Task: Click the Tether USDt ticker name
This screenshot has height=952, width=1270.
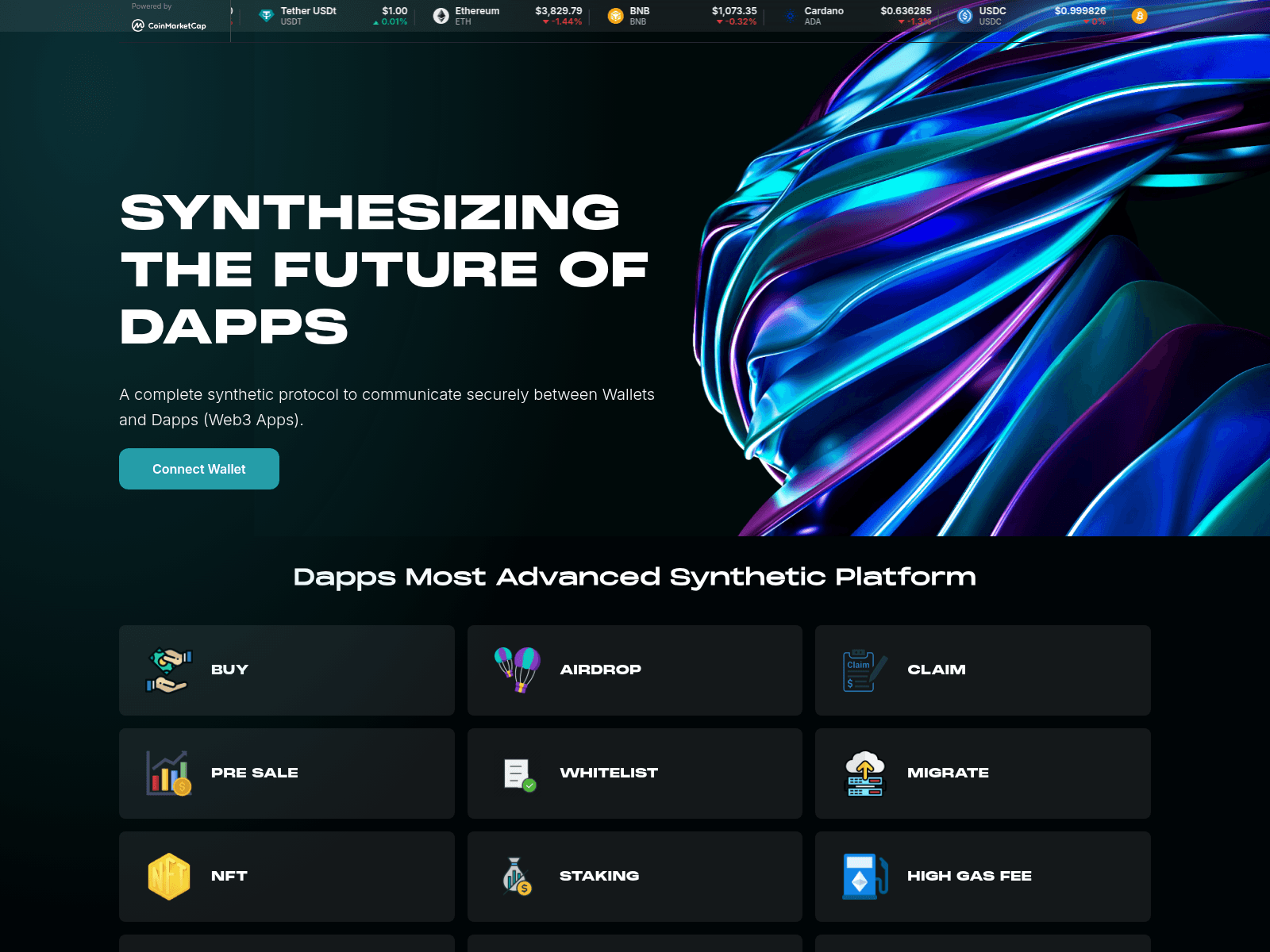Action: point(309,11)
